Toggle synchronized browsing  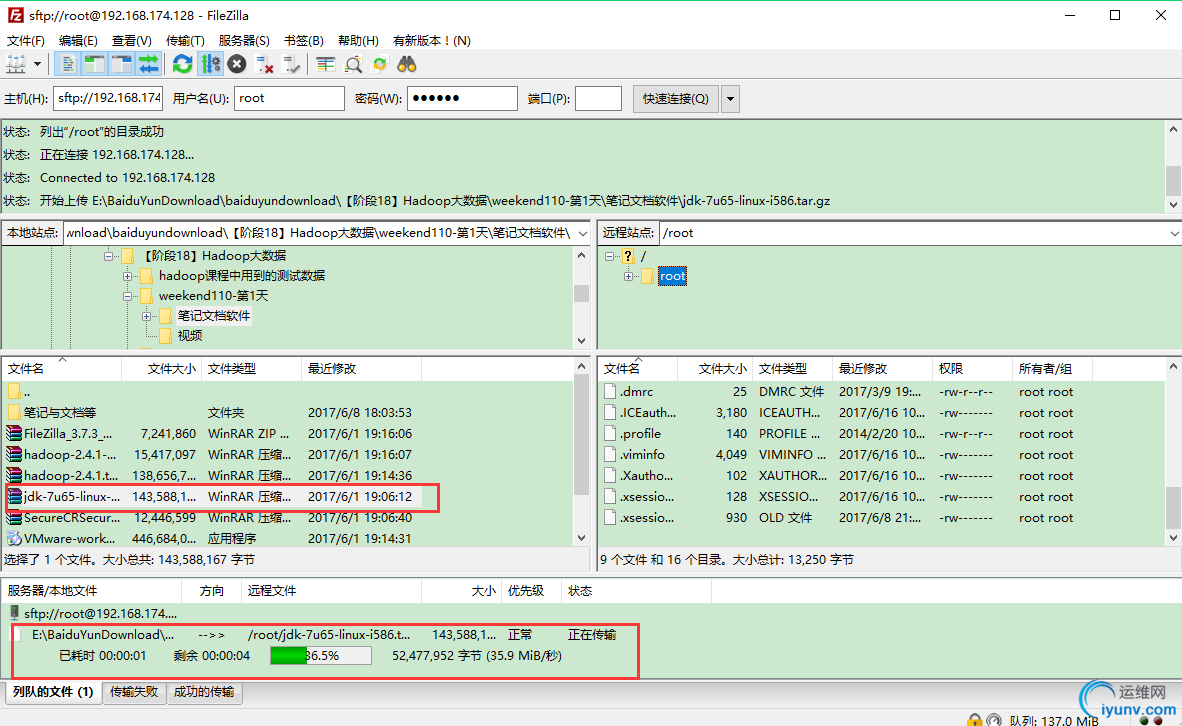(380, 65)
